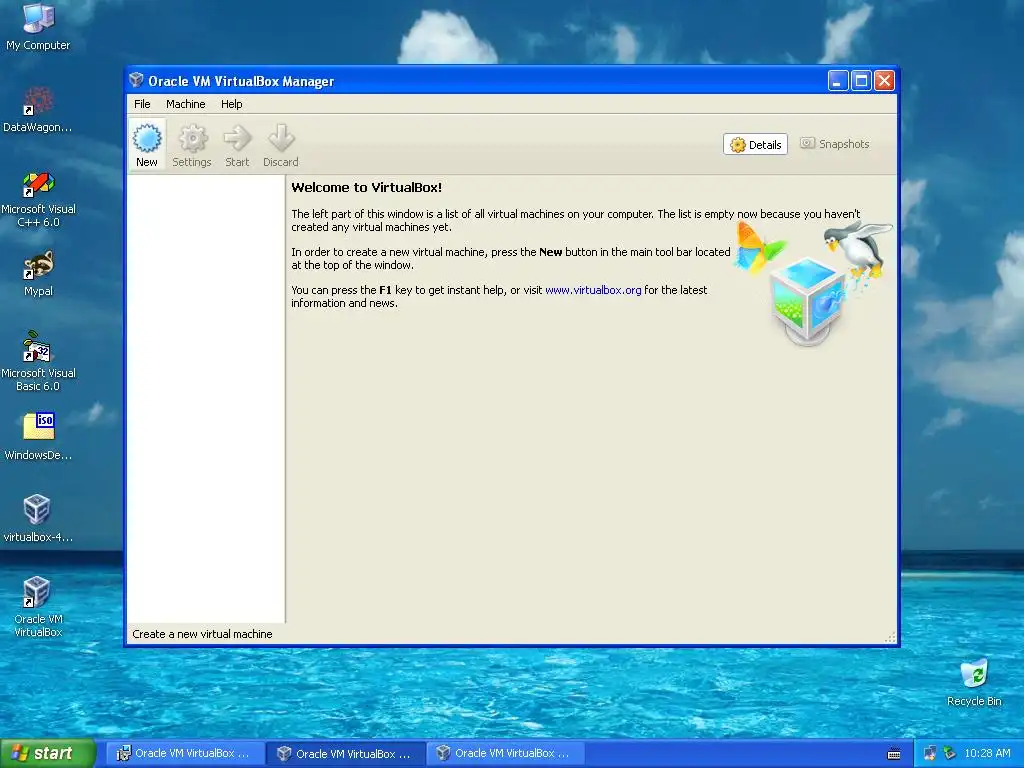Screen dimensions: 1024x768
Task: Click the network computers tray icon
Action: (x=930, y=754)
